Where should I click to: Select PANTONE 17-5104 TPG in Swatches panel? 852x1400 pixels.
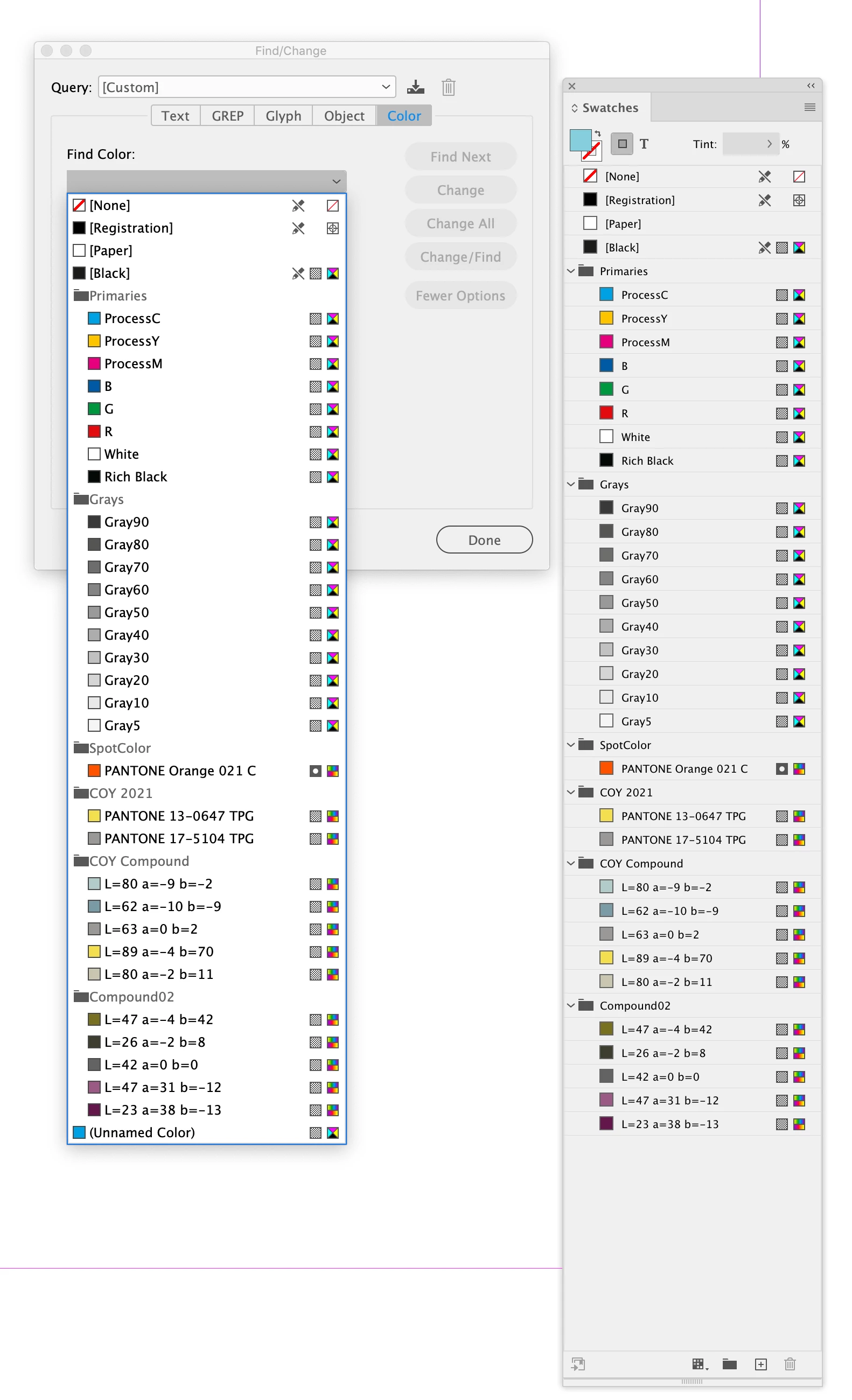click(692, 839)
